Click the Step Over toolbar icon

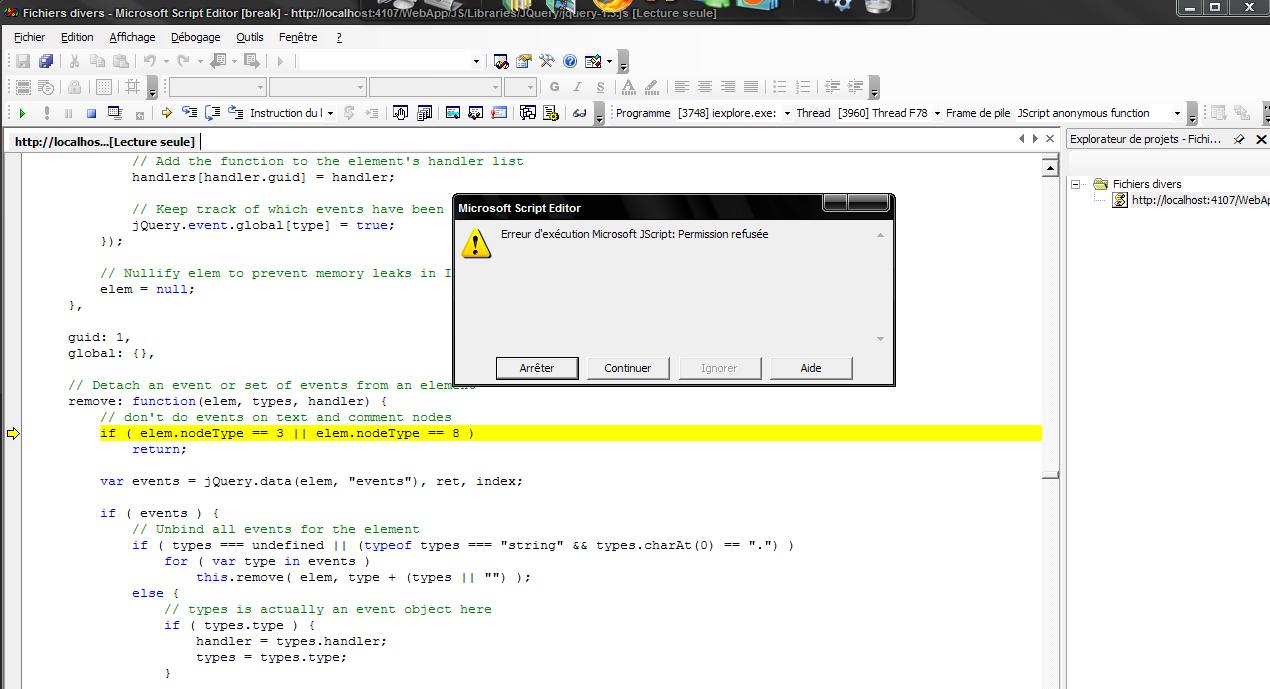(x=213, y=113)
